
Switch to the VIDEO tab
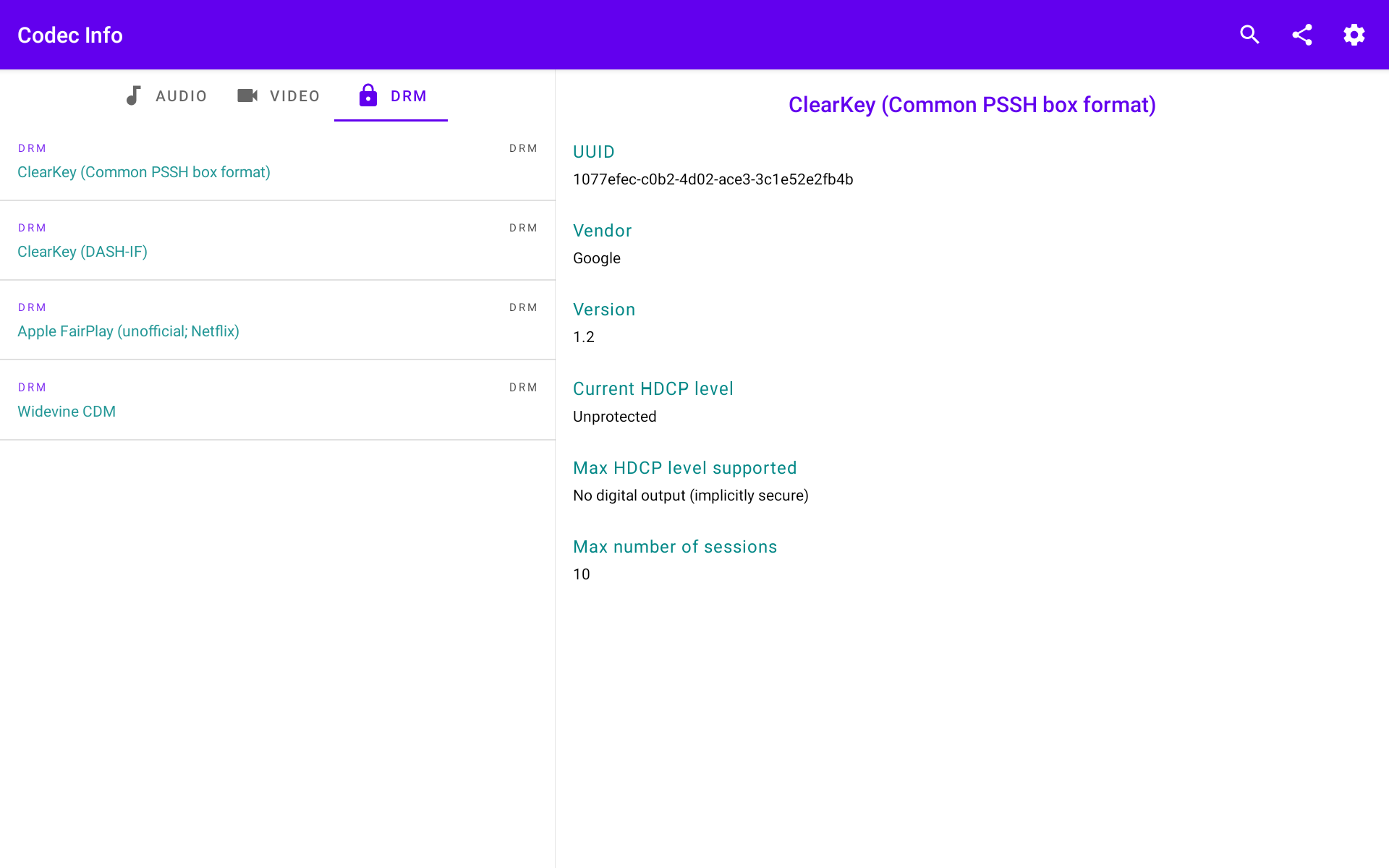pos(294,95)
